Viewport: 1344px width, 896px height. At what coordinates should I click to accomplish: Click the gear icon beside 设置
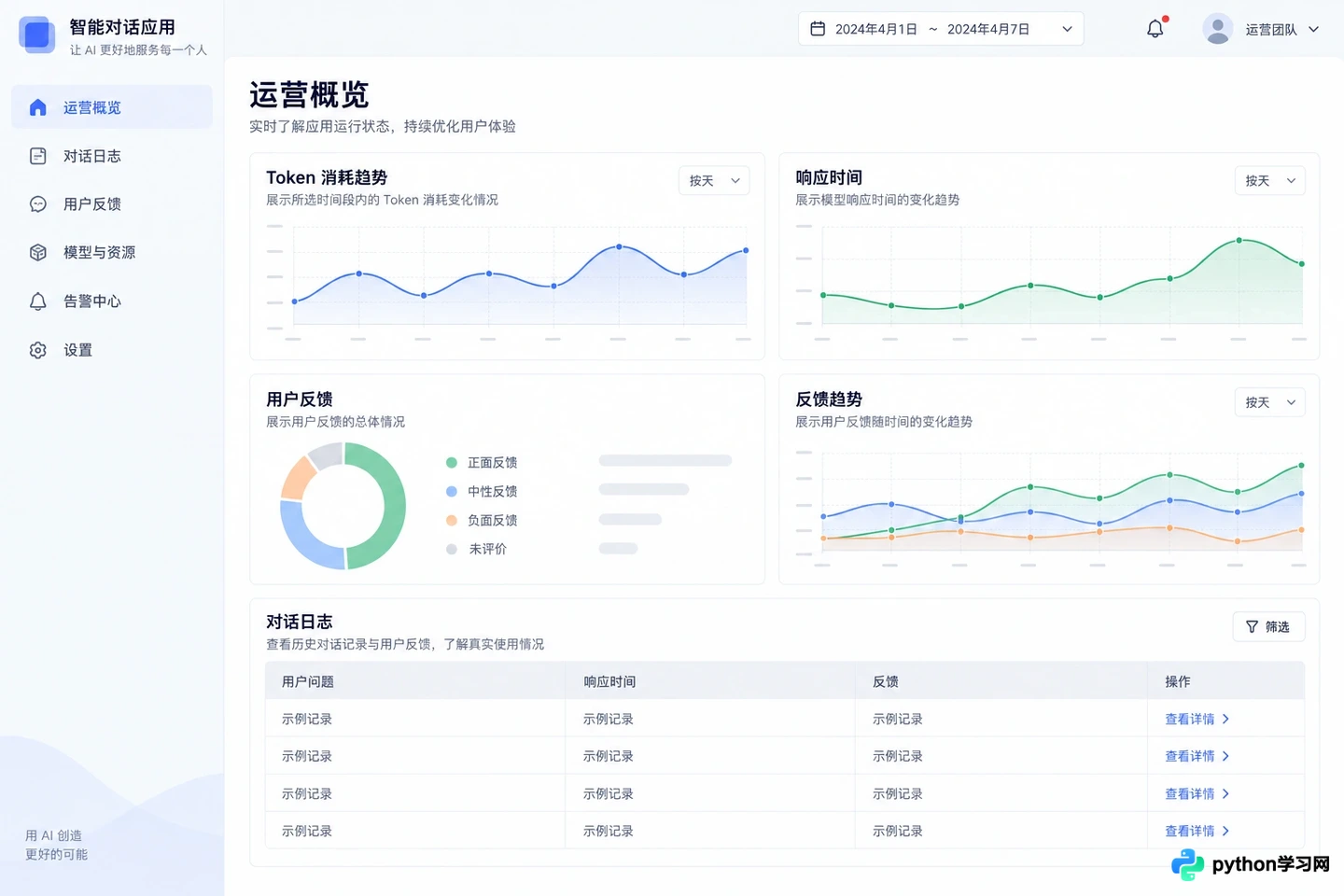pyautogui.click(x=38, y=350)
